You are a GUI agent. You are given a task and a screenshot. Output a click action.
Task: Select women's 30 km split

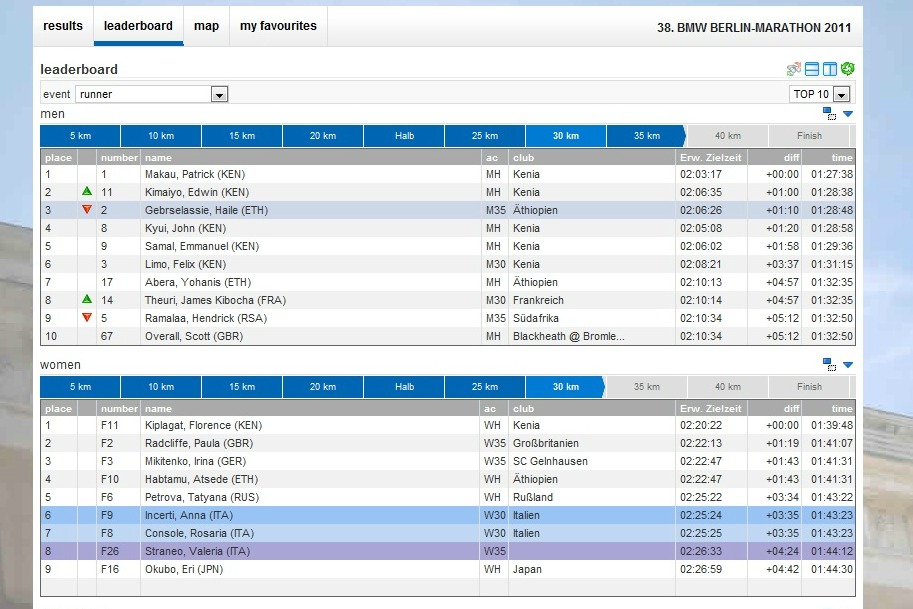coord(566,387)
